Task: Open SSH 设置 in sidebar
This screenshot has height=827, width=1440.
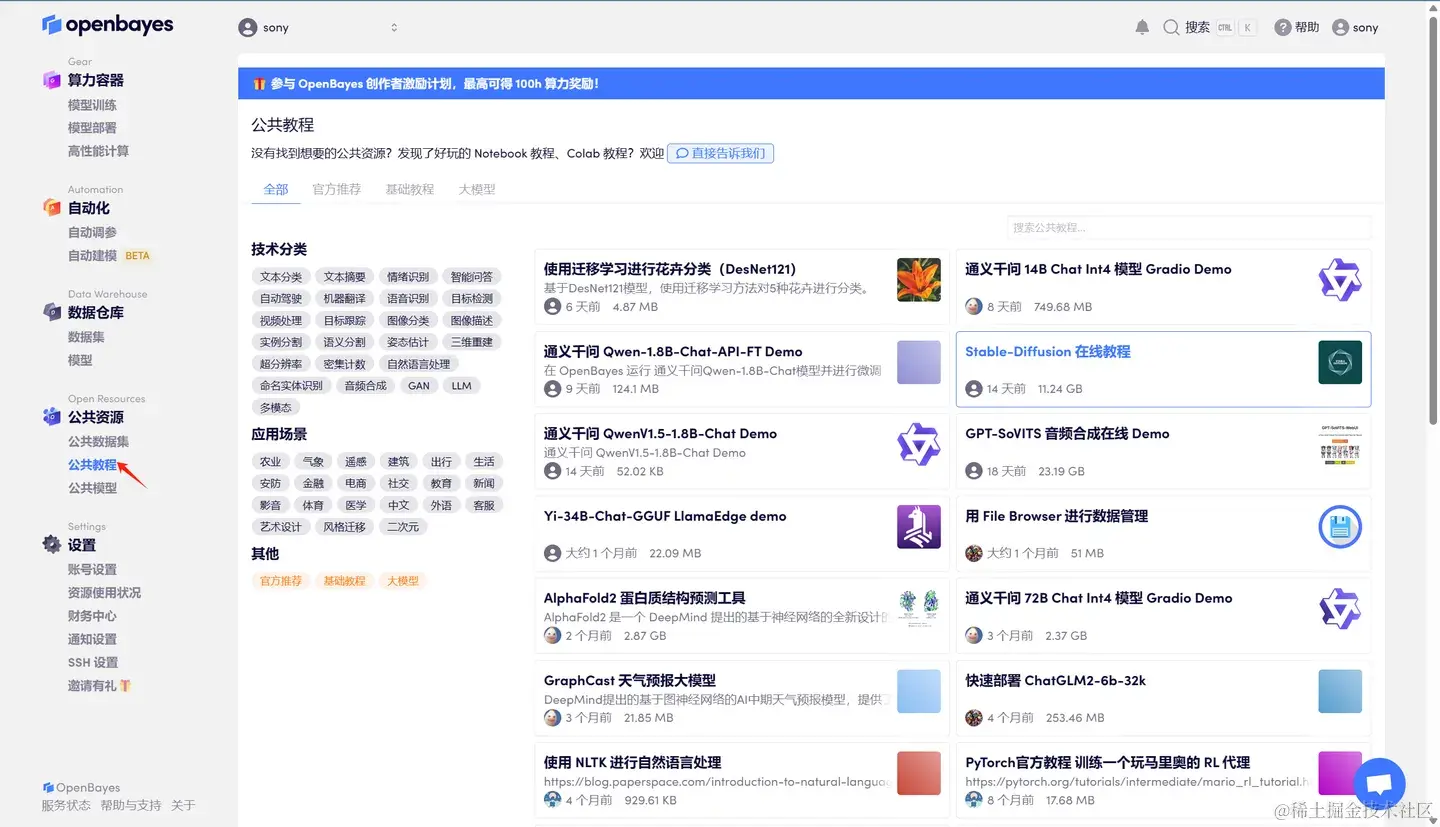Action: point(93,662)
